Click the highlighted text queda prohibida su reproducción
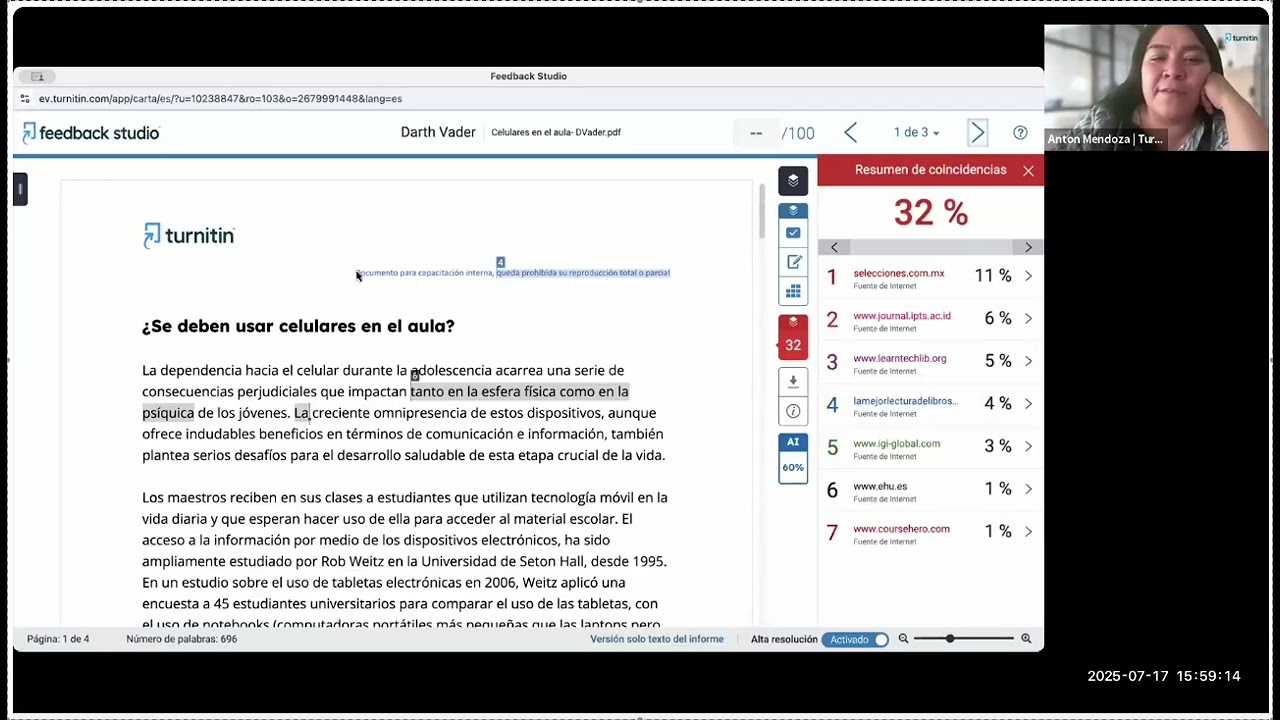Image resolution: width=1280 pixels, height=720 pixels. pos(583,273)
